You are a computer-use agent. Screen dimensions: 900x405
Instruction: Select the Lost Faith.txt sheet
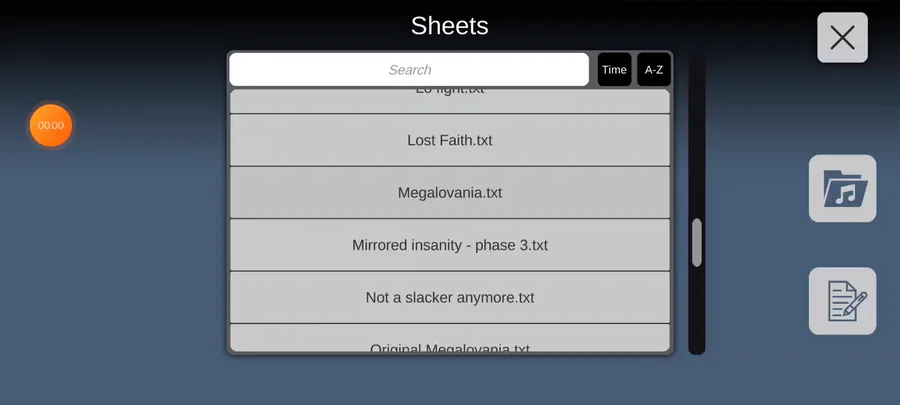pyautogui.click(x=450, y=140)
